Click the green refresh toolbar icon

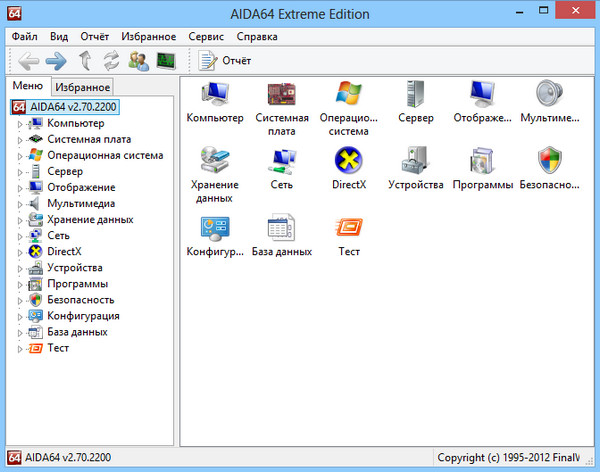pos(111,61)
